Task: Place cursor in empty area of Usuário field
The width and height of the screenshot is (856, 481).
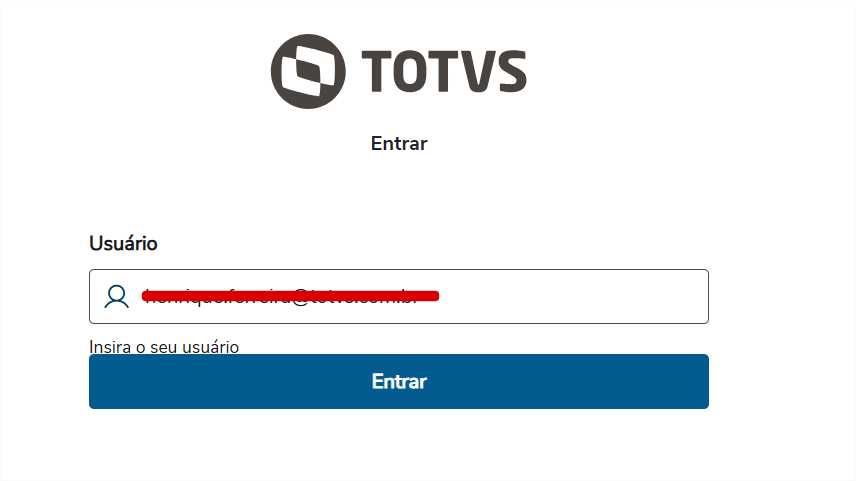Action: (573, 296)
